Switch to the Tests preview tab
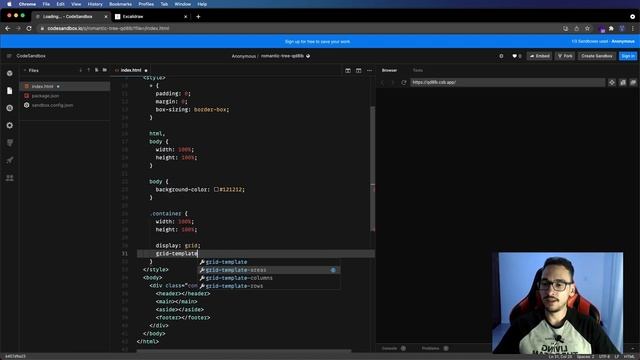The image size is (640, 360). (x=418, y=70)
